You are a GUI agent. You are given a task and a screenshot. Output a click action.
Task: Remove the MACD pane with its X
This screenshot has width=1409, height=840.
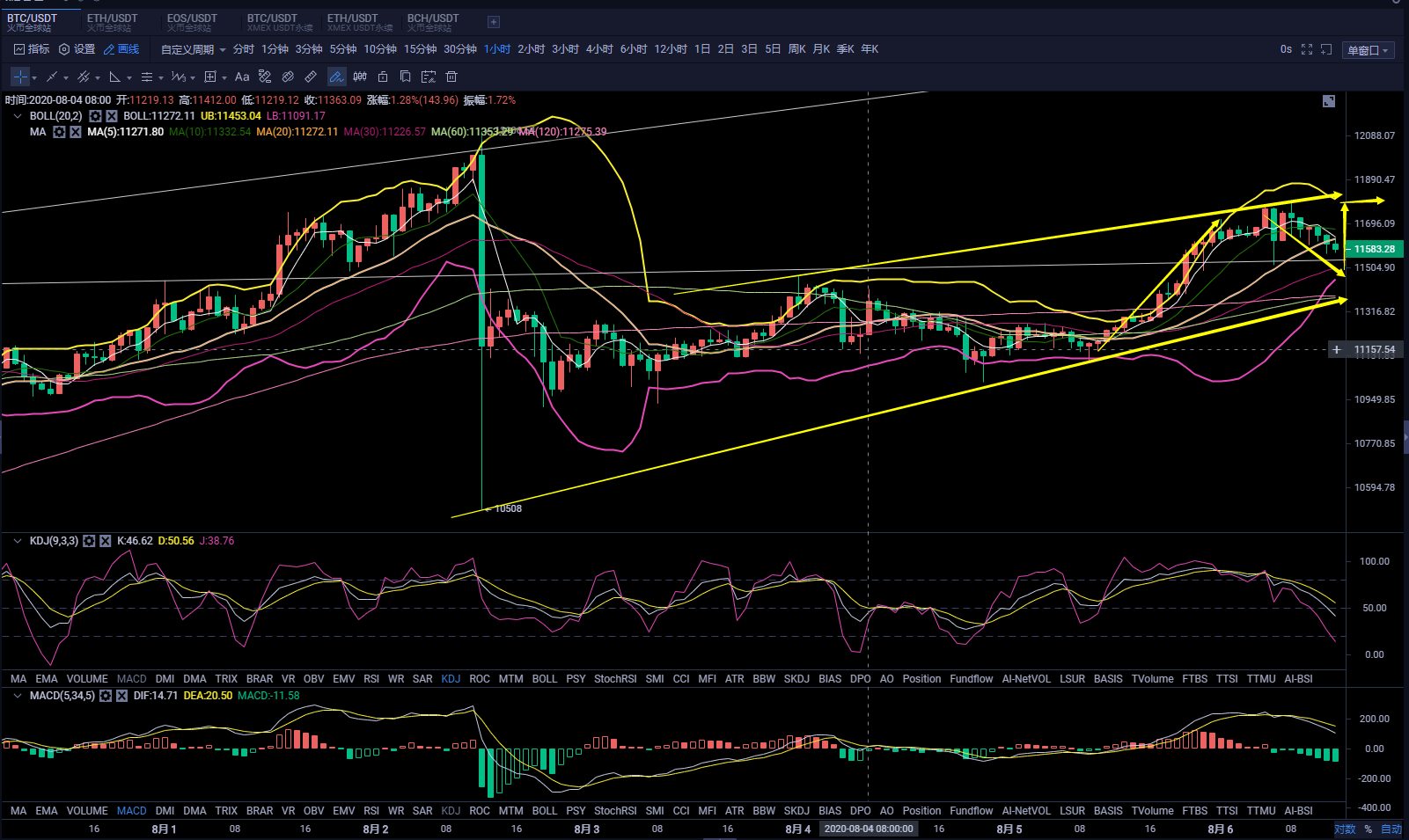pyautogui.click(x=121, y=696)
